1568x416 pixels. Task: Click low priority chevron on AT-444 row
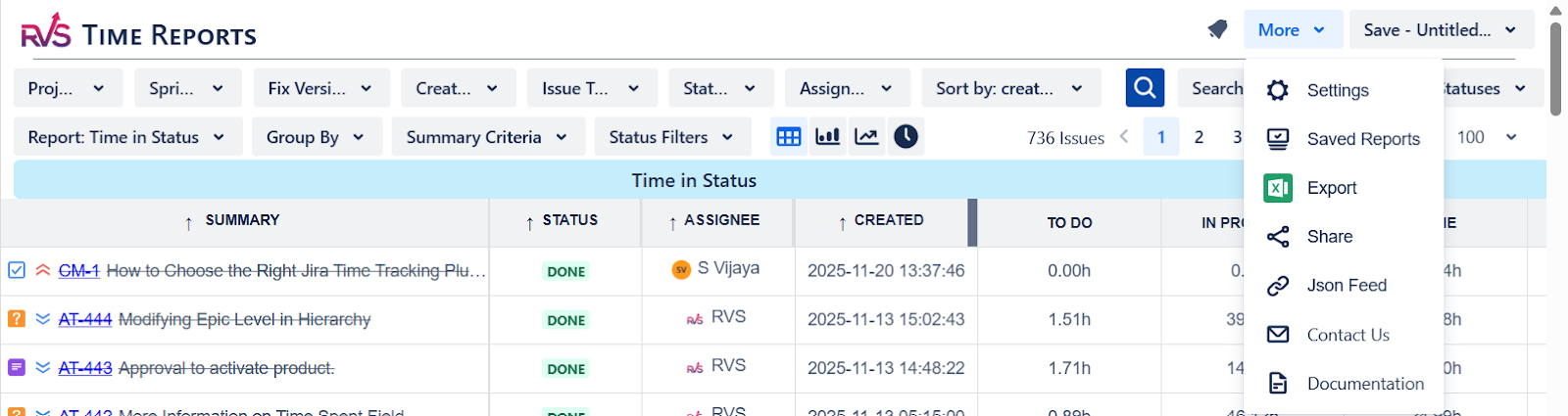point(43,318)
